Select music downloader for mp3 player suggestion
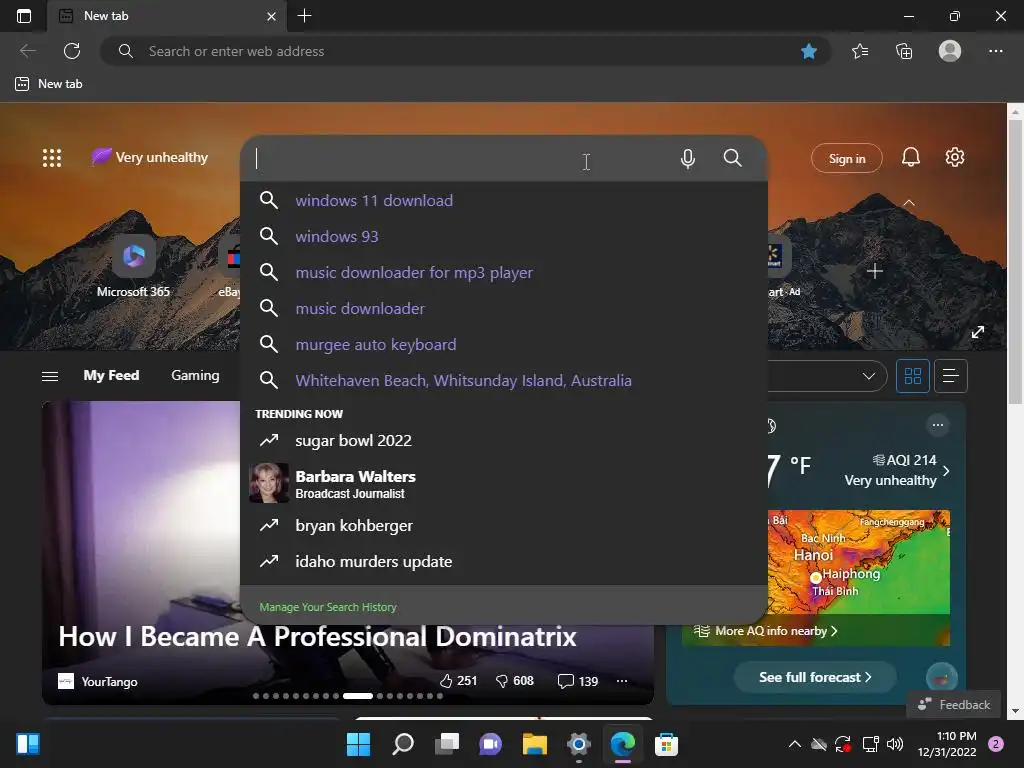Viewport: 1024px width, 768px height. [x=504, y=272]
